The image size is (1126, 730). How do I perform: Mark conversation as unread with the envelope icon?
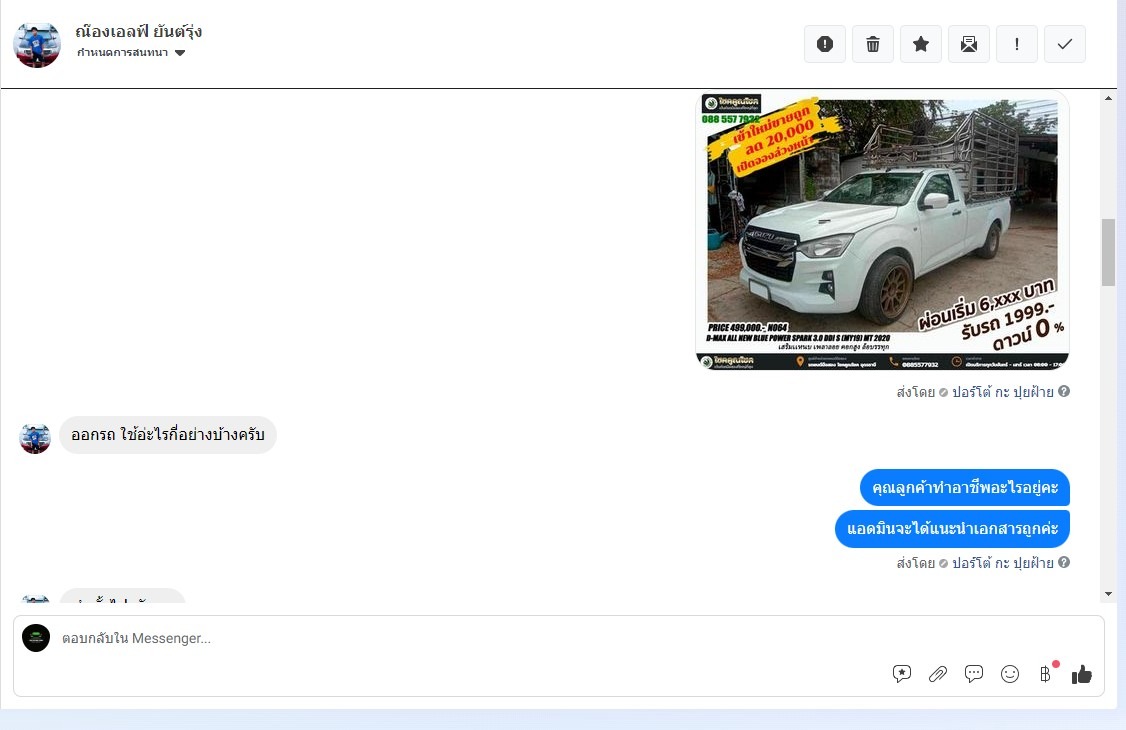point(969,45)
